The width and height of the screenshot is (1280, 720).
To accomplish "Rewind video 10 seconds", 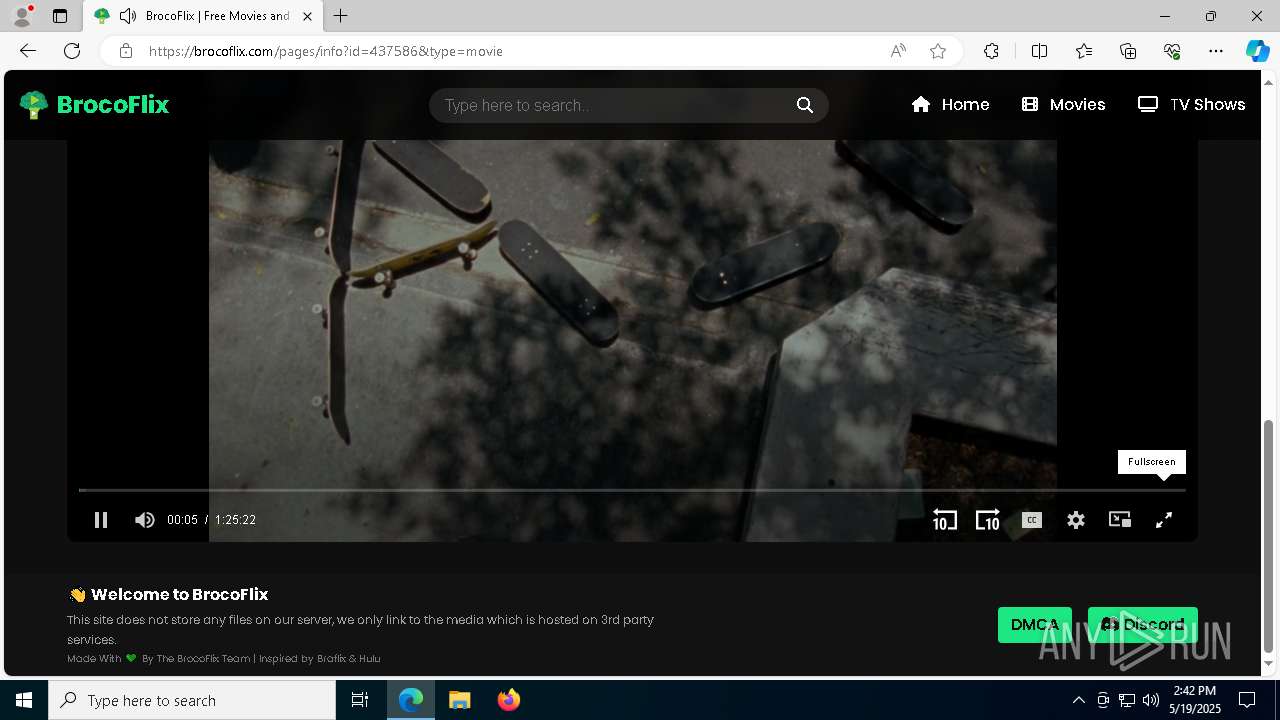I will click(944, 520).
